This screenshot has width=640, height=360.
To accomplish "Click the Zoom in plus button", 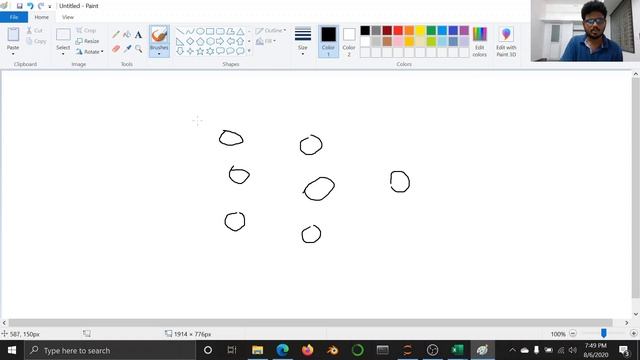I will coord(633,333).
